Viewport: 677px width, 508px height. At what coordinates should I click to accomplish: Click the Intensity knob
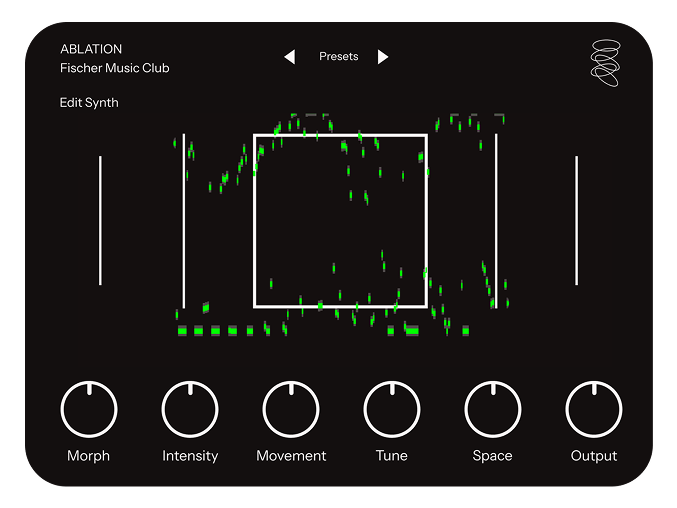(x=190, y=409)
